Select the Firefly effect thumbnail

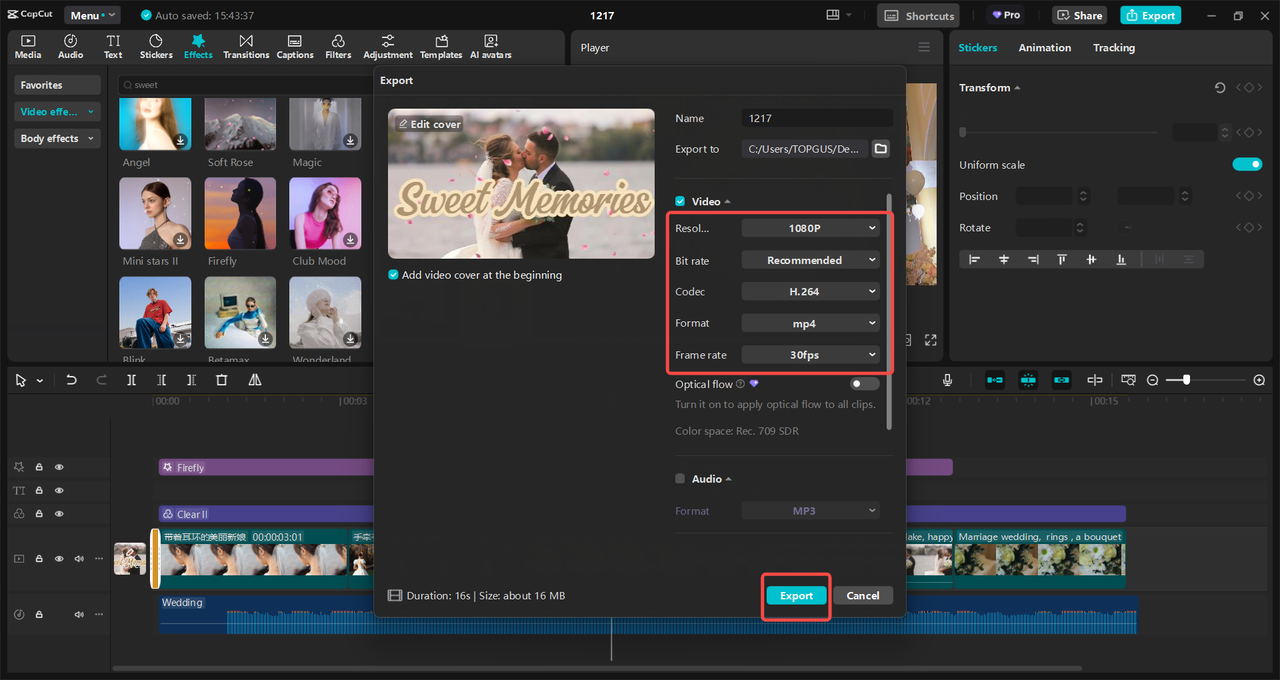[240, 213]
